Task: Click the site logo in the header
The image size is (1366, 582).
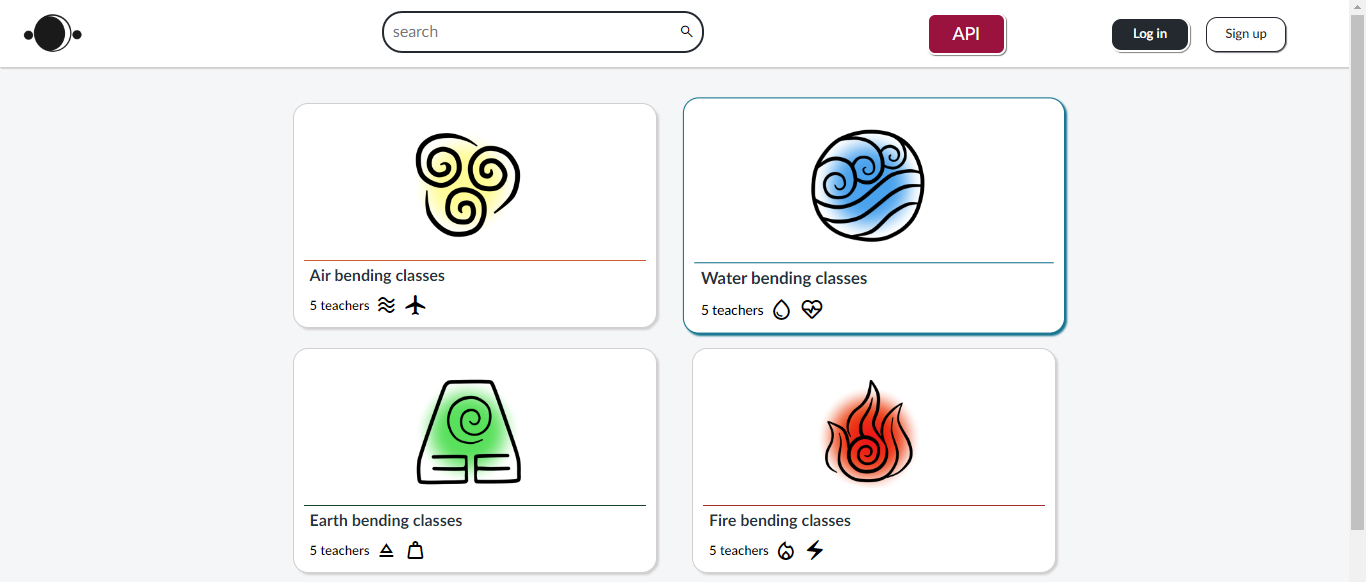Action: [x=52, y=34]
